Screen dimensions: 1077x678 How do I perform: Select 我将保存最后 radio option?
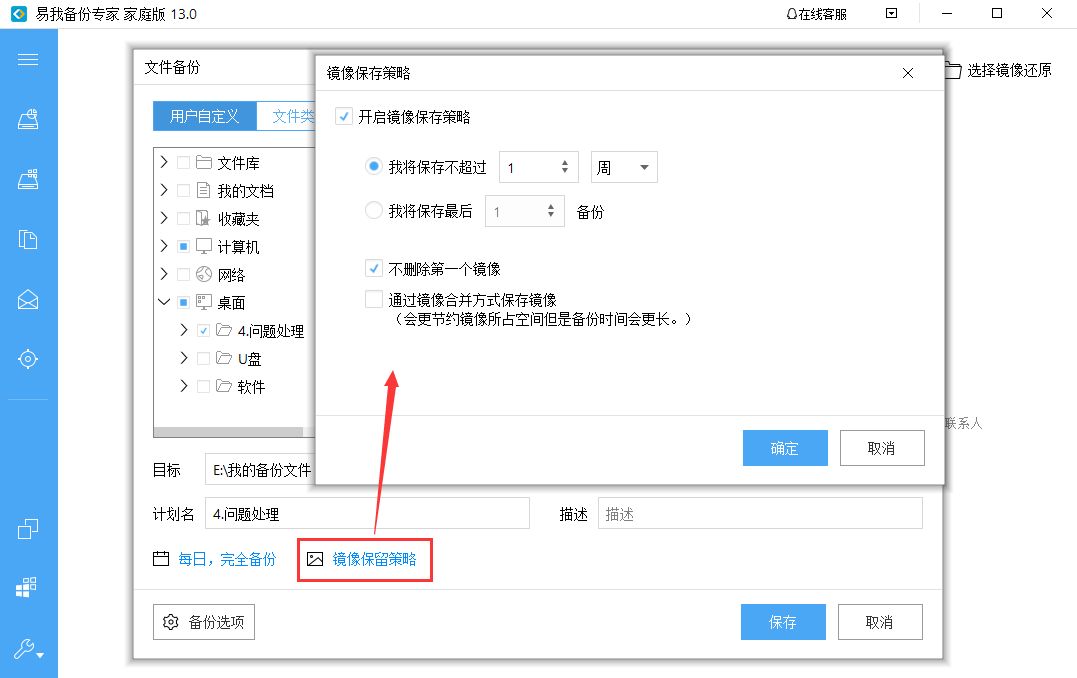374,210
